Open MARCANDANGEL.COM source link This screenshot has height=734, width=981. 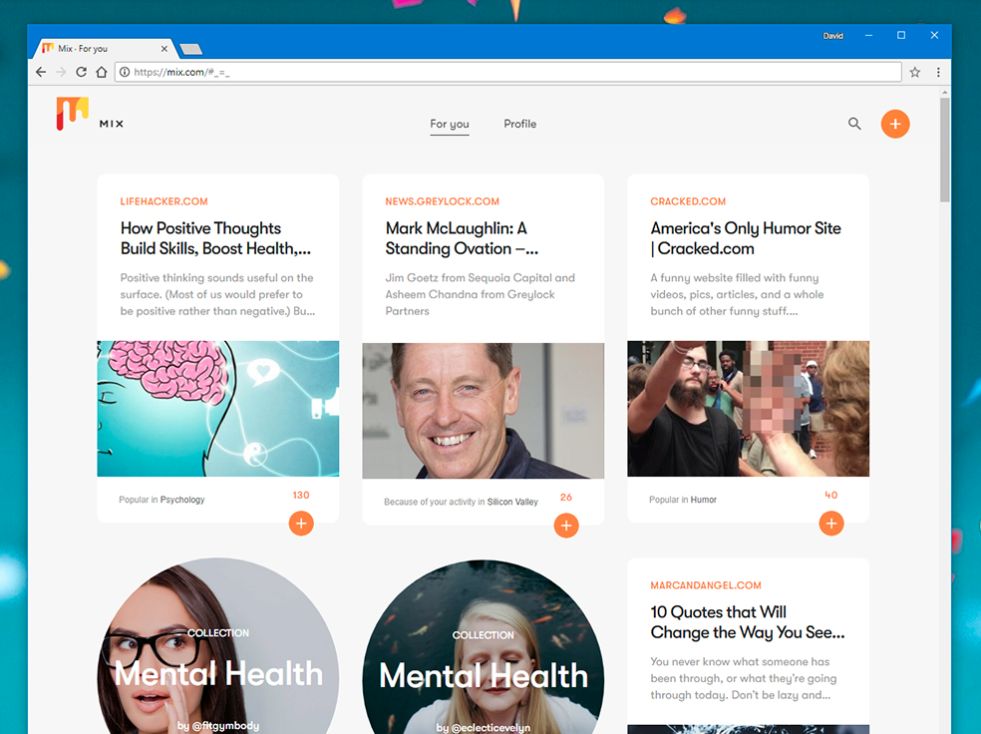click(706, 586)
